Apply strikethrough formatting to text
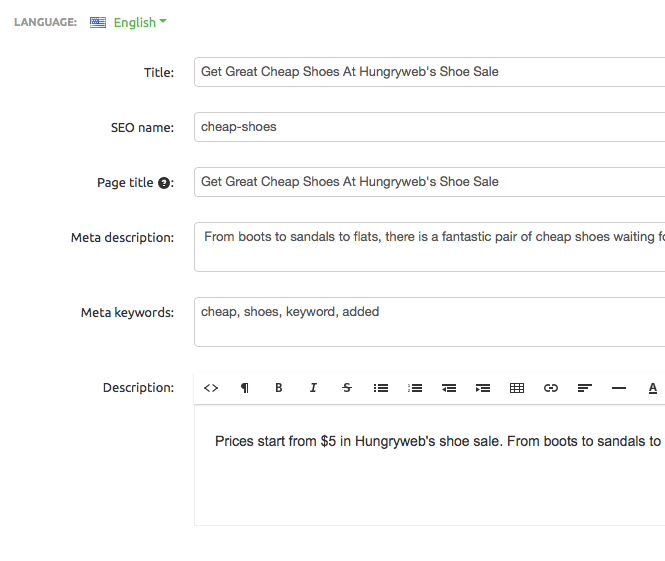665x561 pixels. [x=347, y=388]
